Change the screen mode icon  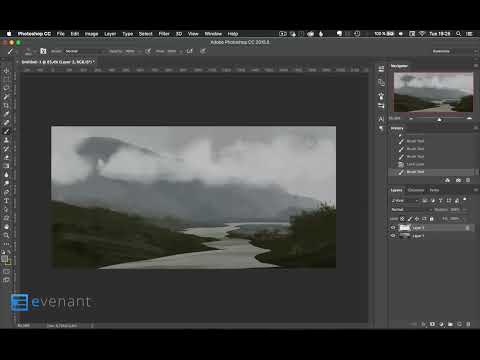6,280
